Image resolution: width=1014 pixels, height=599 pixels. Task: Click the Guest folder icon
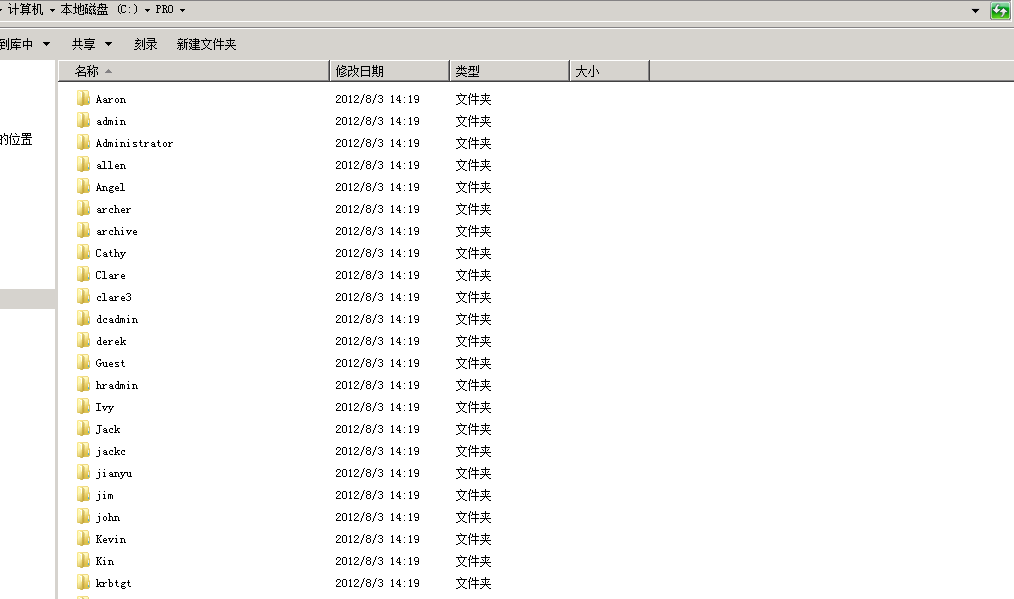pyautogui.click(x=83, y=362)
